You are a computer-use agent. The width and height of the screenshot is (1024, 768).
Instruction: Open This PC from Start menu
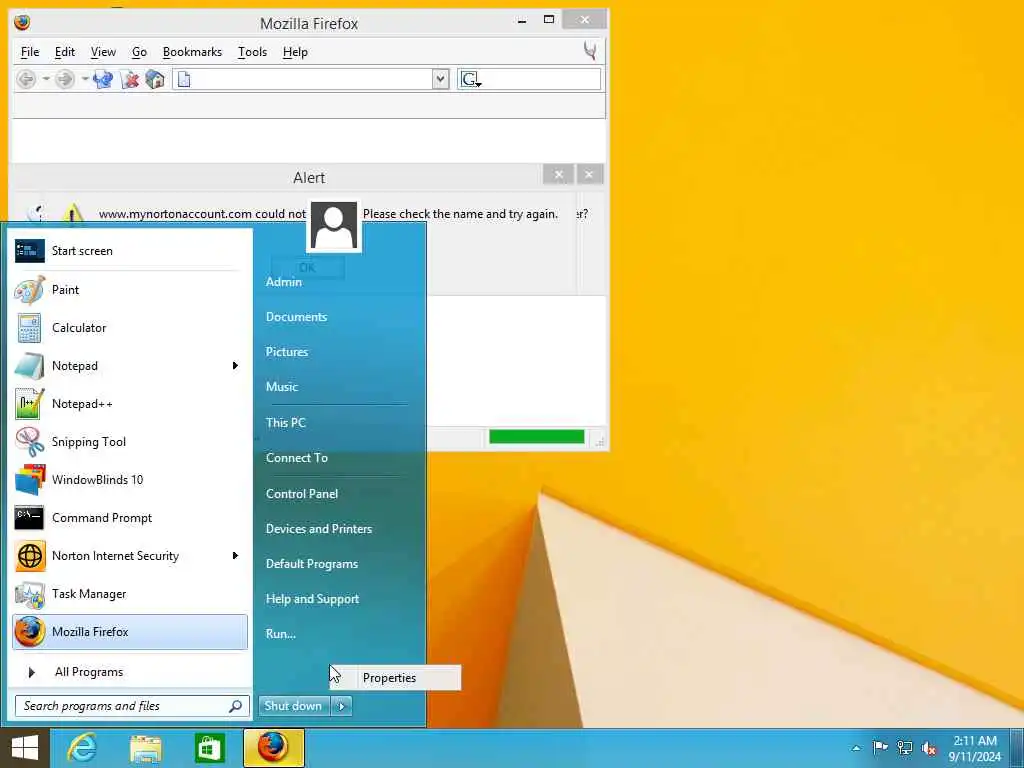tap(285, 423)
